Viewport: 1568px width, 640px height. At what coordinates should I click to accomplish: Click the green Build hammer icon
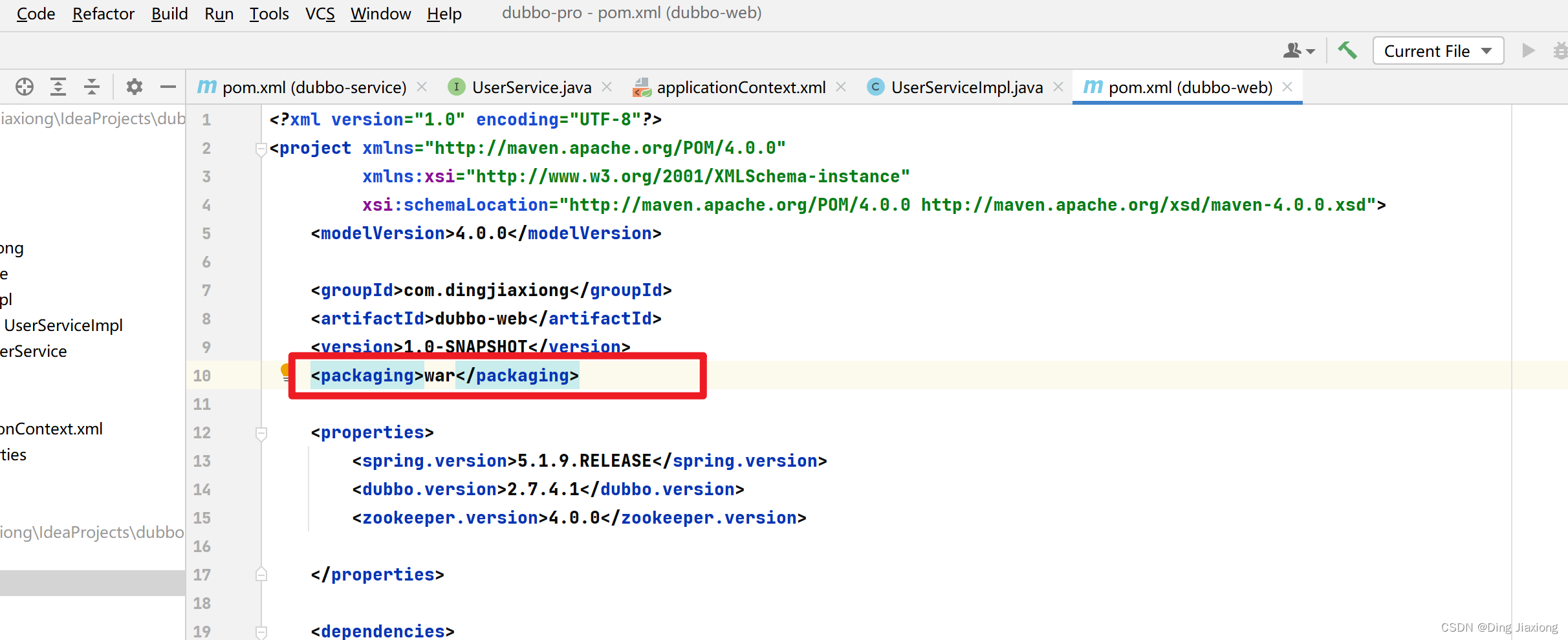pyautogui.click(x=1347, y=50)
